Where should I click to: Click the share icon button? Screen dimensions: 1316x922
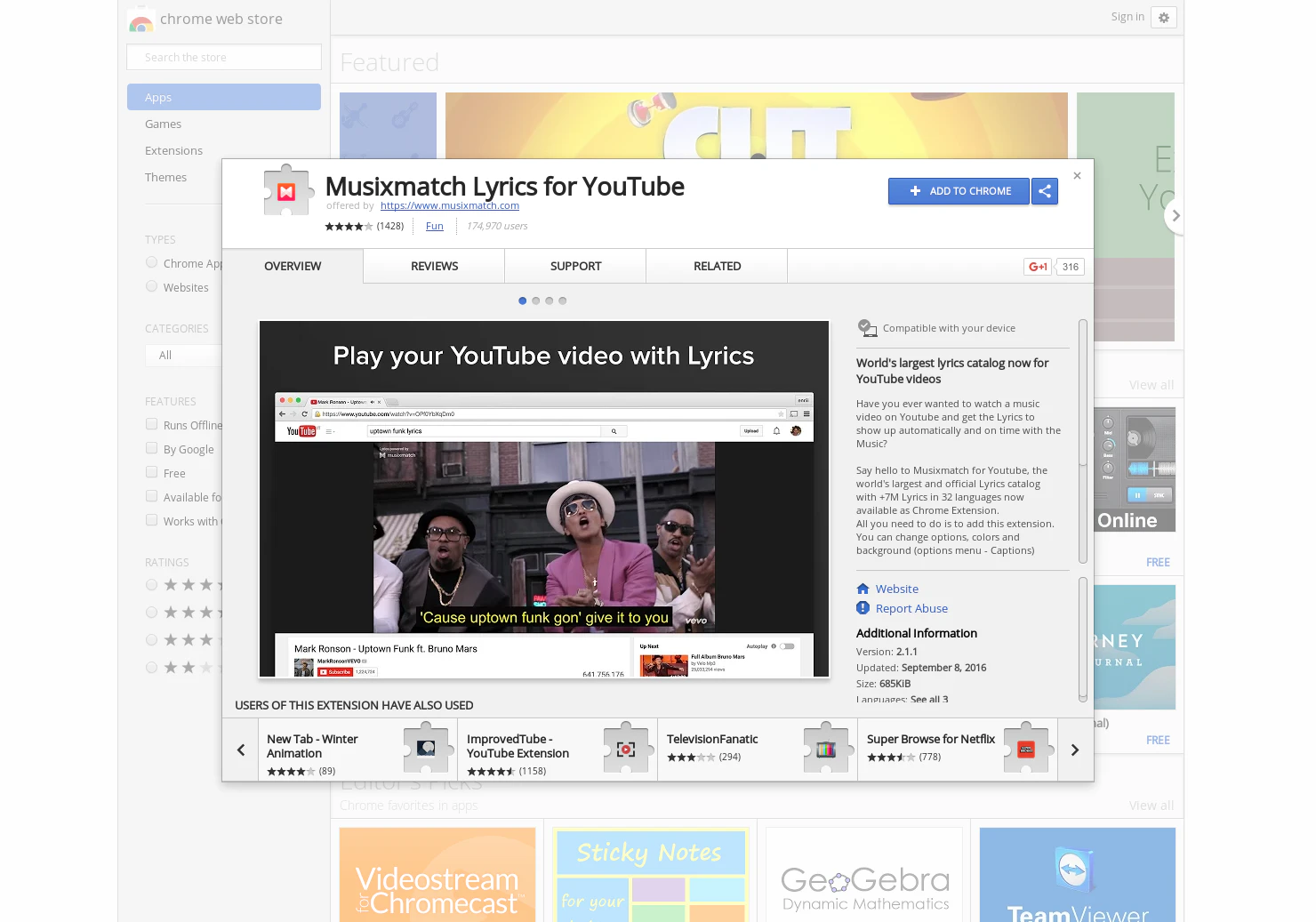[x=1045, y=191]
